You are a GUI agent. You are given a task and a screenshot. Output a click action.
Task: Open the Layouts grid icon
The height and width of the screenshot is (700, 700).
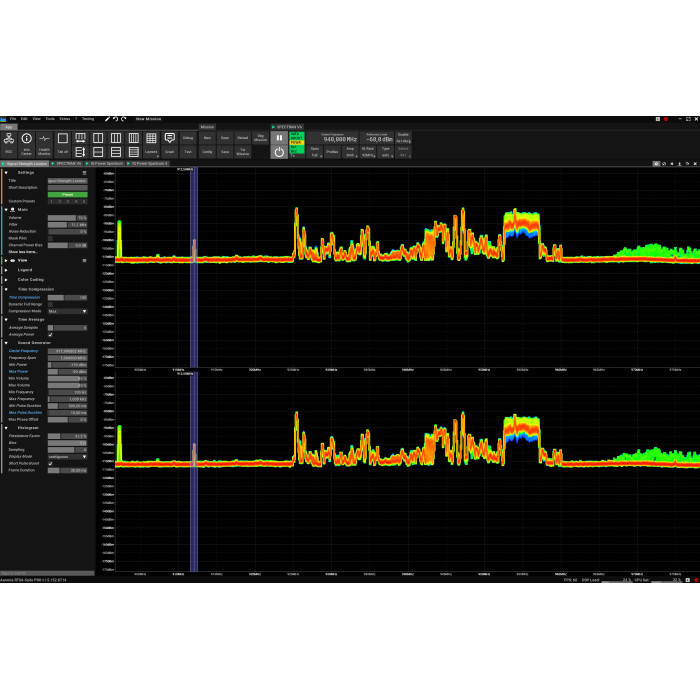(152, 138)
